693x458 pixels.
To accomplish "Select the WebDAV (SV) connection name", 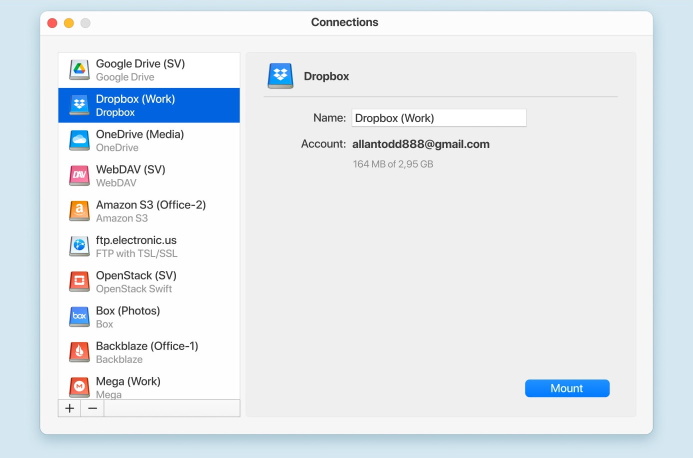I will (130, 170).
